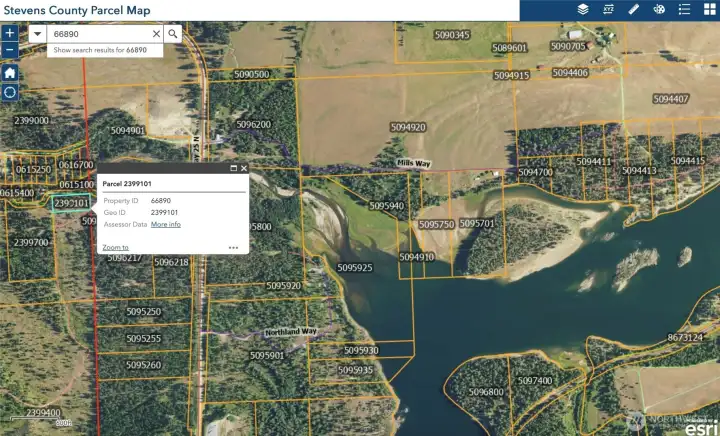
Task: Maximize the parcel popup window
Action: point(233,169)
